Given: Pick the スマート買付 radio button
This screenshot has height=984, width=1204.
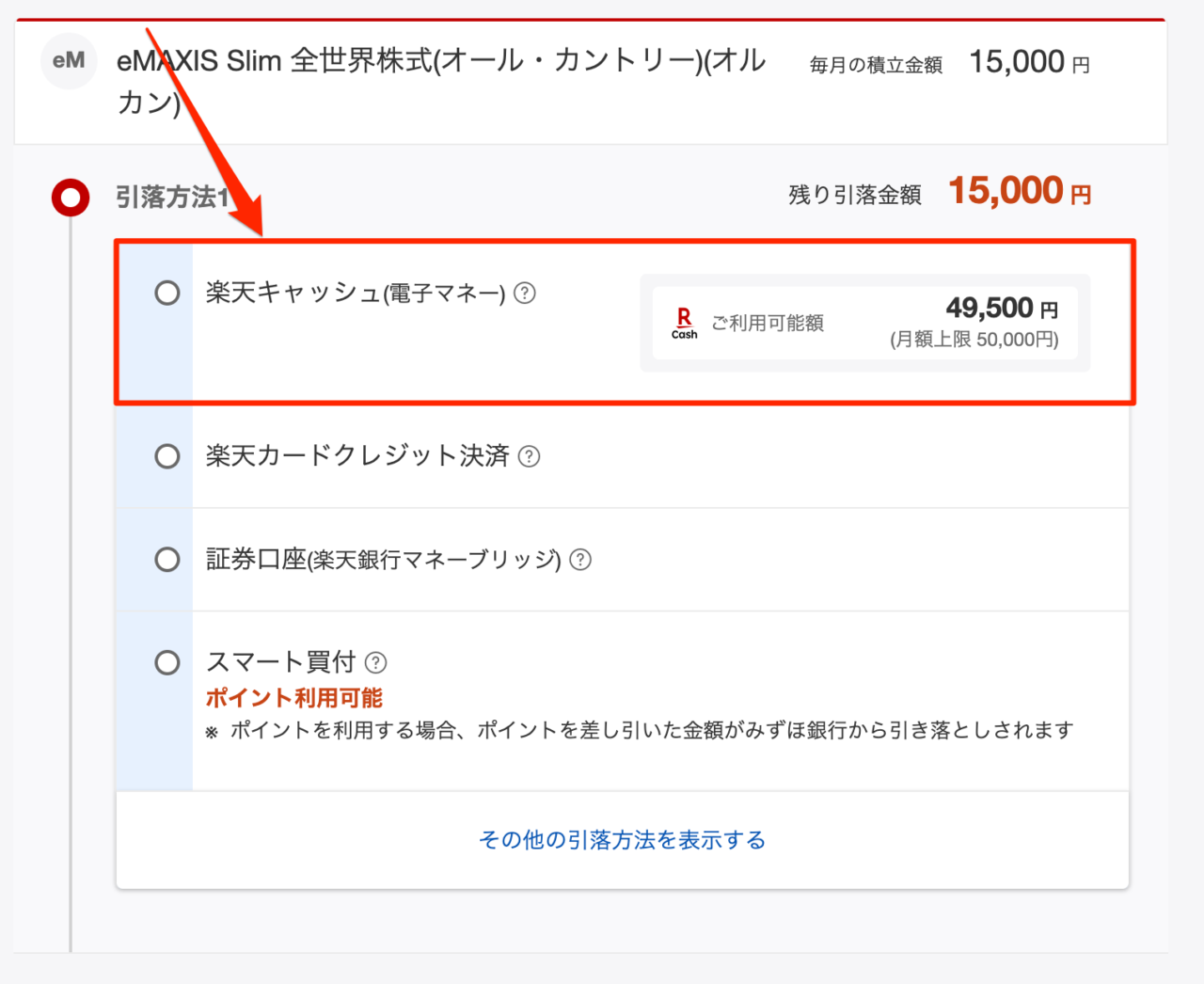Looking at the screenshot, I should coord(167,662).
